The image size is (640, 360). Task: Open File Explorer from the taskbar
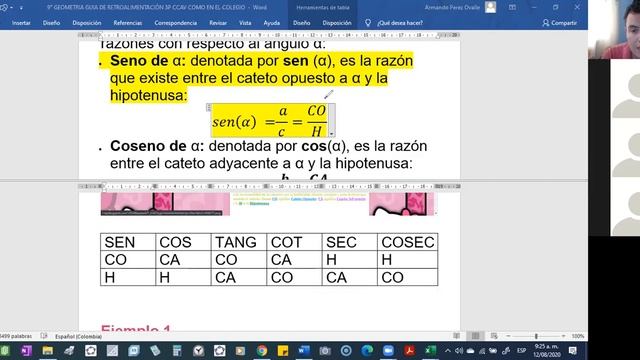(47, 351)
